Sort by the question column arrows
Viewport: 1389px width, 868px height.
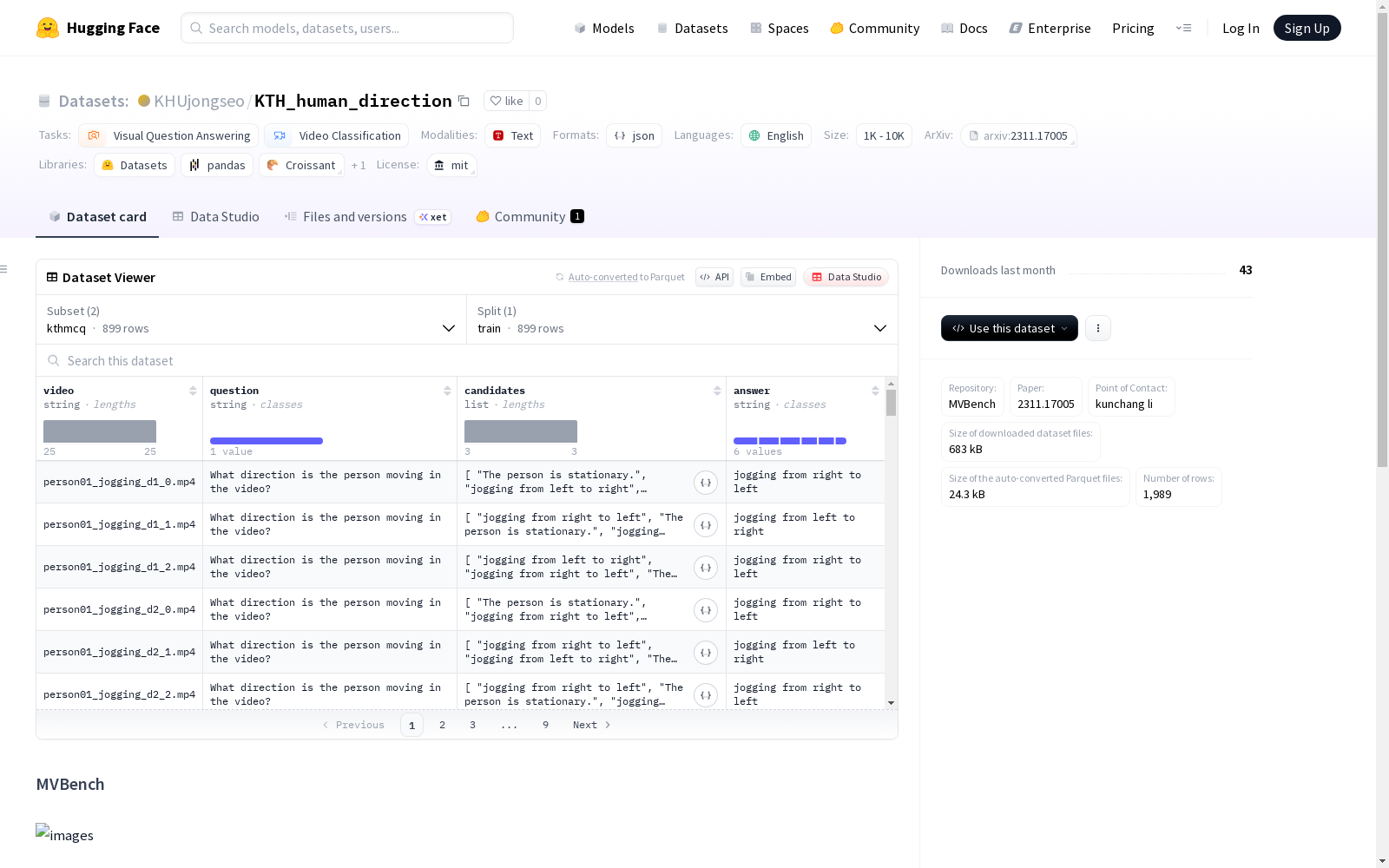click(447, 391)
